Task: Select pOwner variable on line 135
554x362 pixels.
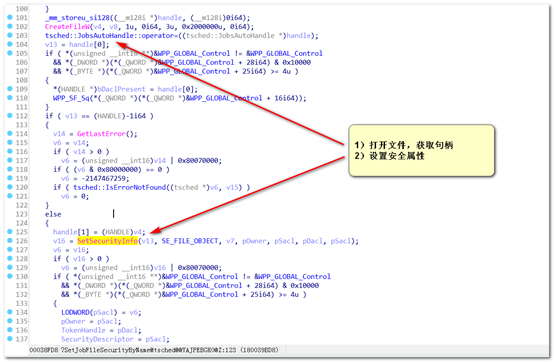Action: [x=73, y=321]
